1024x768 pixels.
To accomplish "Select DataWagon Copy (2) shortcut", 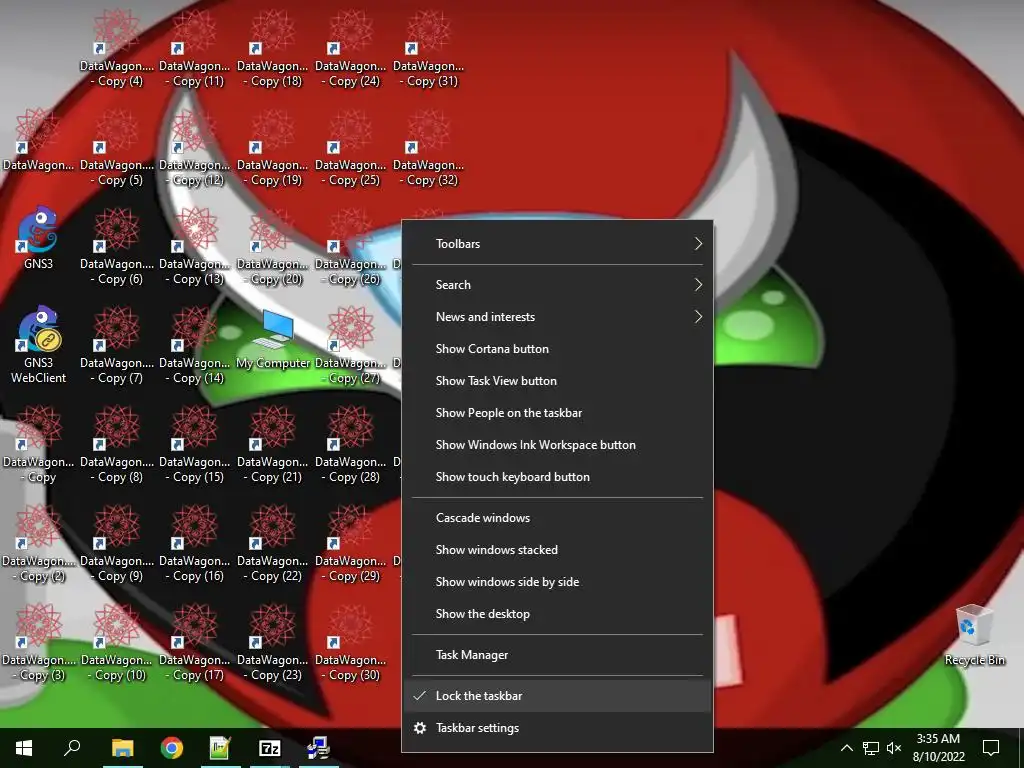I will (39, 543).
